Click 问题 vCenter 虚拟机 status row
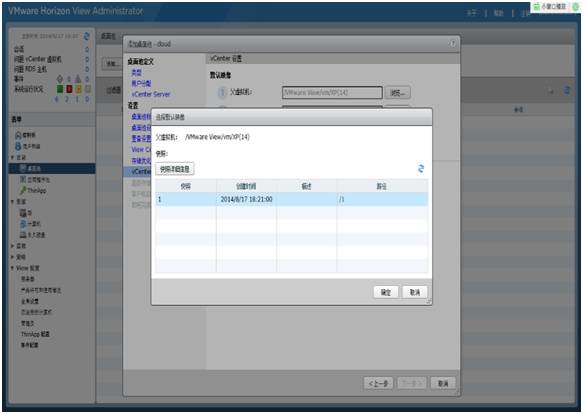 51,59
